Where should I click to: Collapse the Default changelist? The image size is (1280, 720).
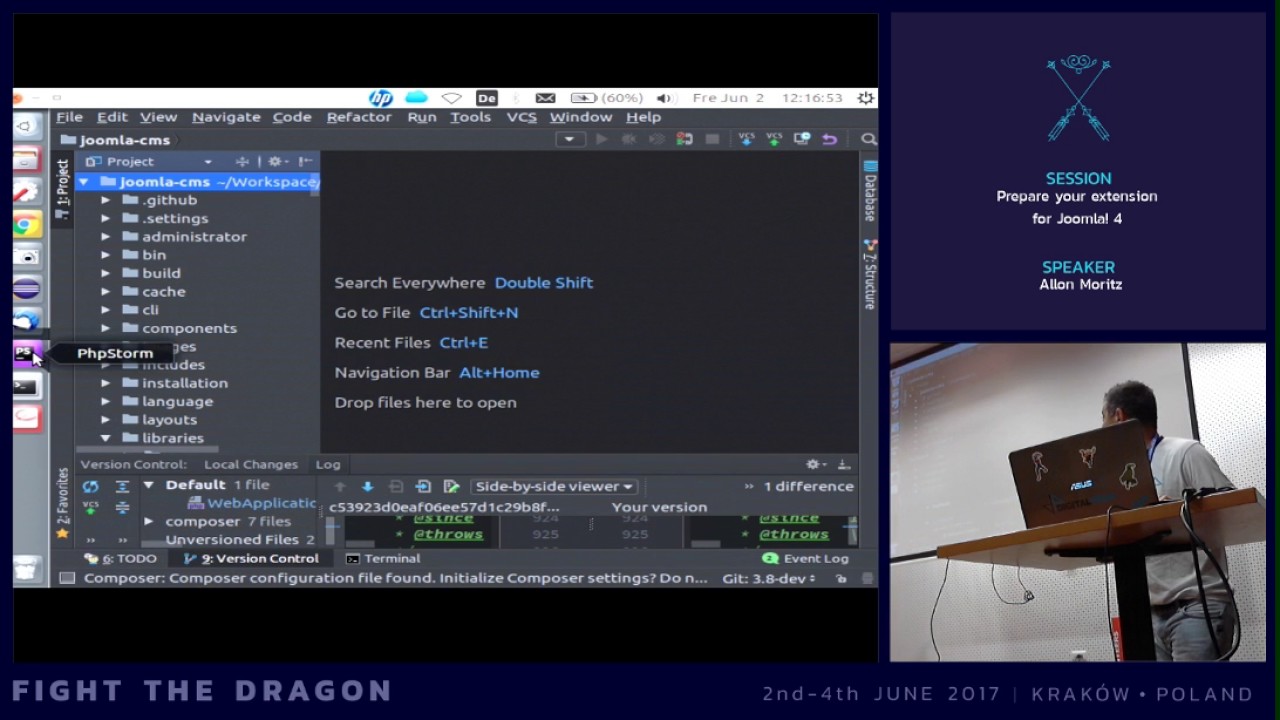[149, 485]
